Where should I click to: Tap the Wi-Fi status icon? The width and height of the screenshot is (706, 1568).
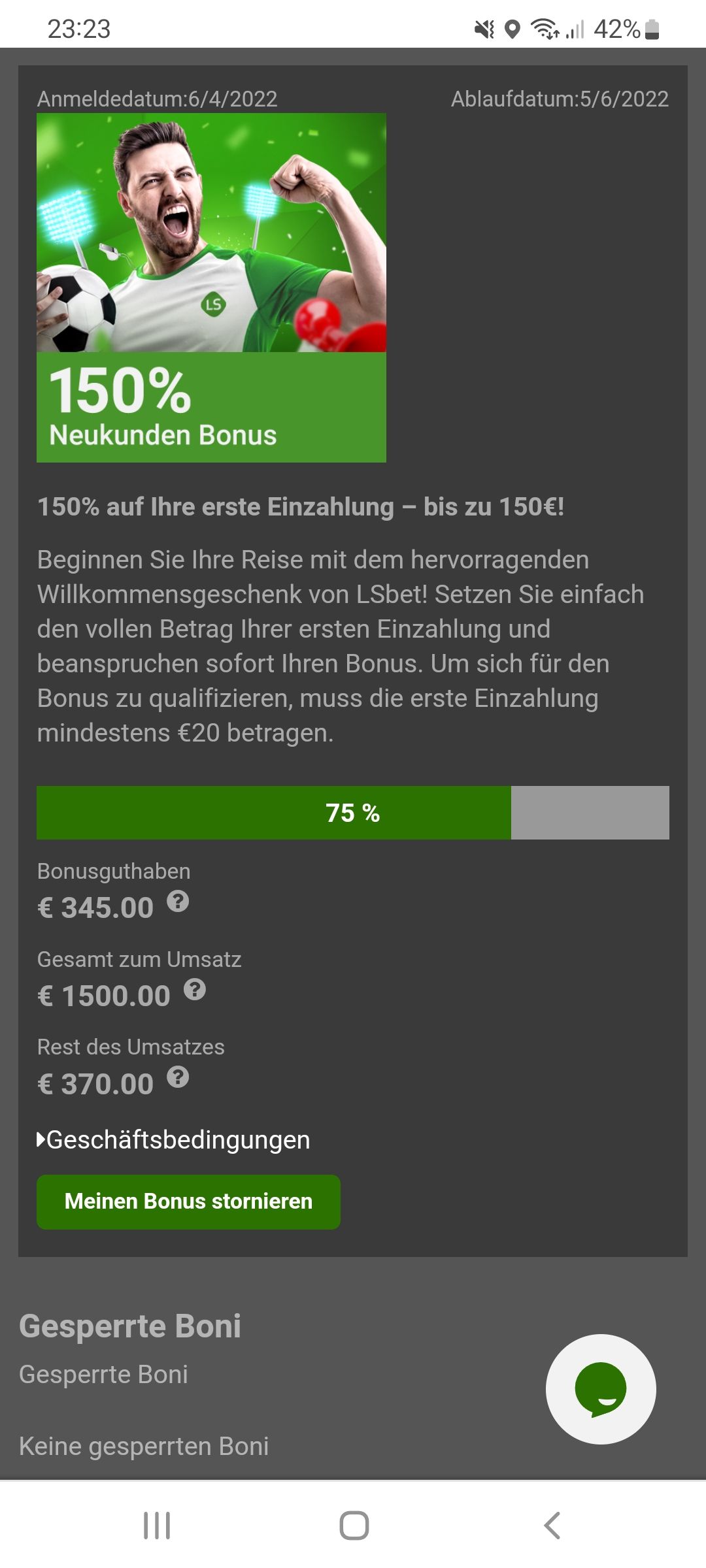pyautogui.click(x=545, y=29)
